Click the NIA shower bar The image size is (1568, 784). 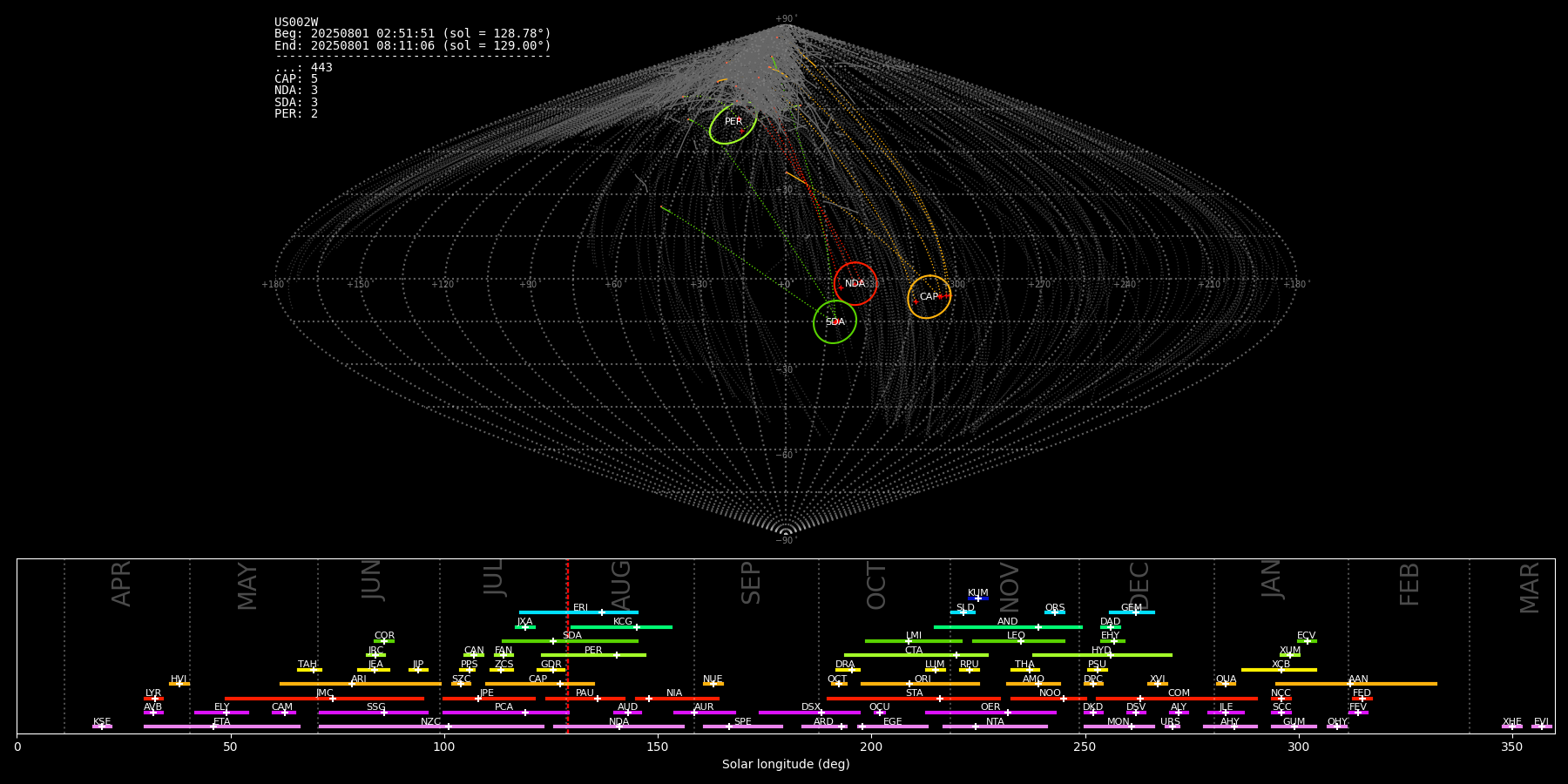tap(677, 699)
